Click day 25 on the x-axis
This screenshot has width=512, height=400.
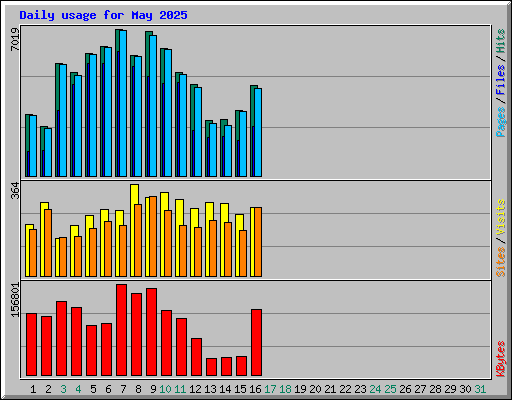click(x=390, y=389)
